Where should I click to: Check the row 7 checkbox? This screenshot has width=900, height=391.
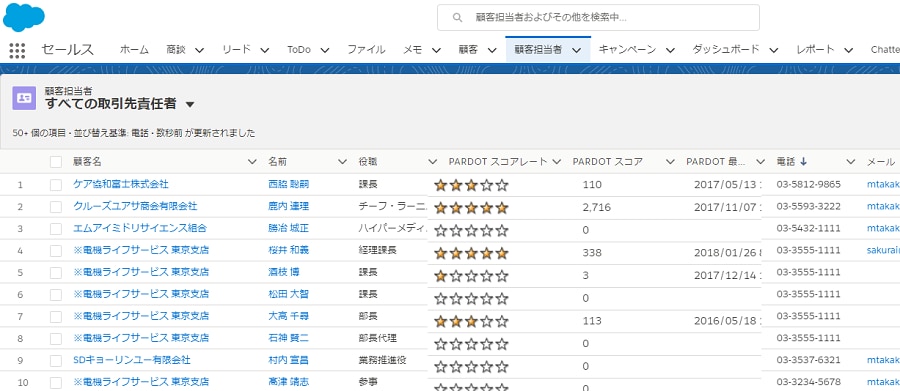pyautogui.click(x=56, y=316)
